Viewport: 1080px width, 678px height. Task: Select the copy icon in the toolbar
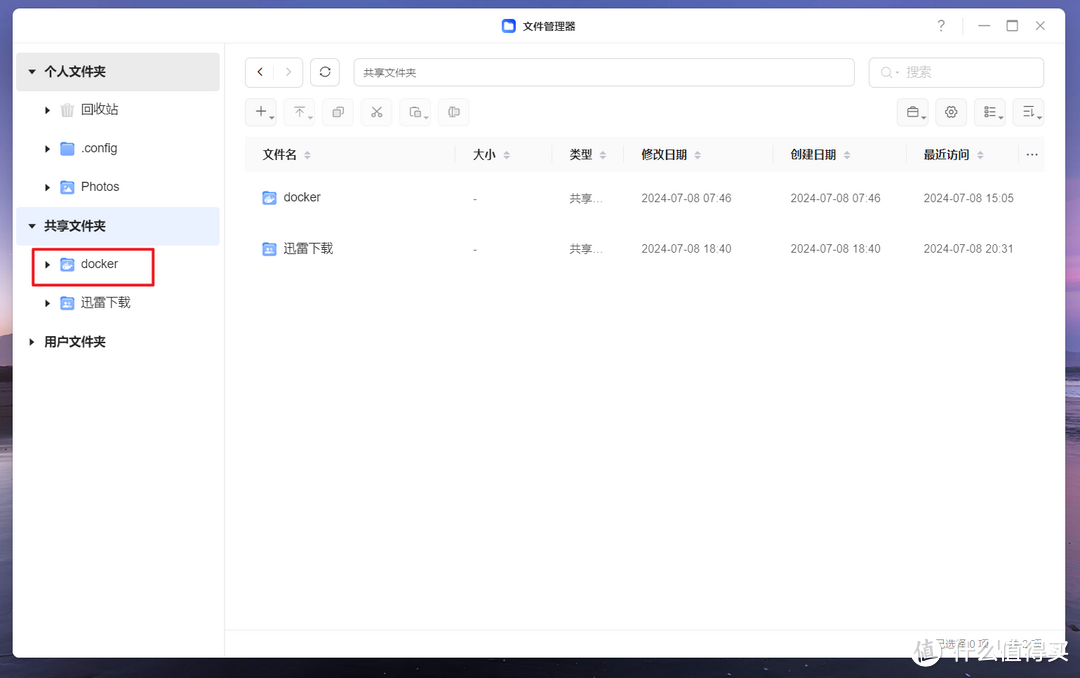338,112
